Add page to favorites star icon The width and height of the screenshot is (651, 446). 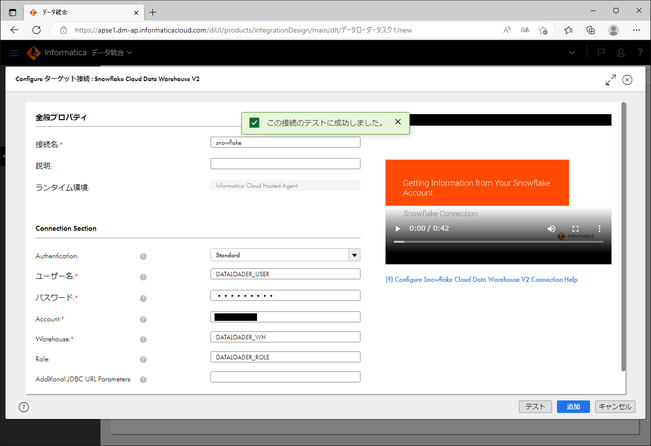coord(543,30)
